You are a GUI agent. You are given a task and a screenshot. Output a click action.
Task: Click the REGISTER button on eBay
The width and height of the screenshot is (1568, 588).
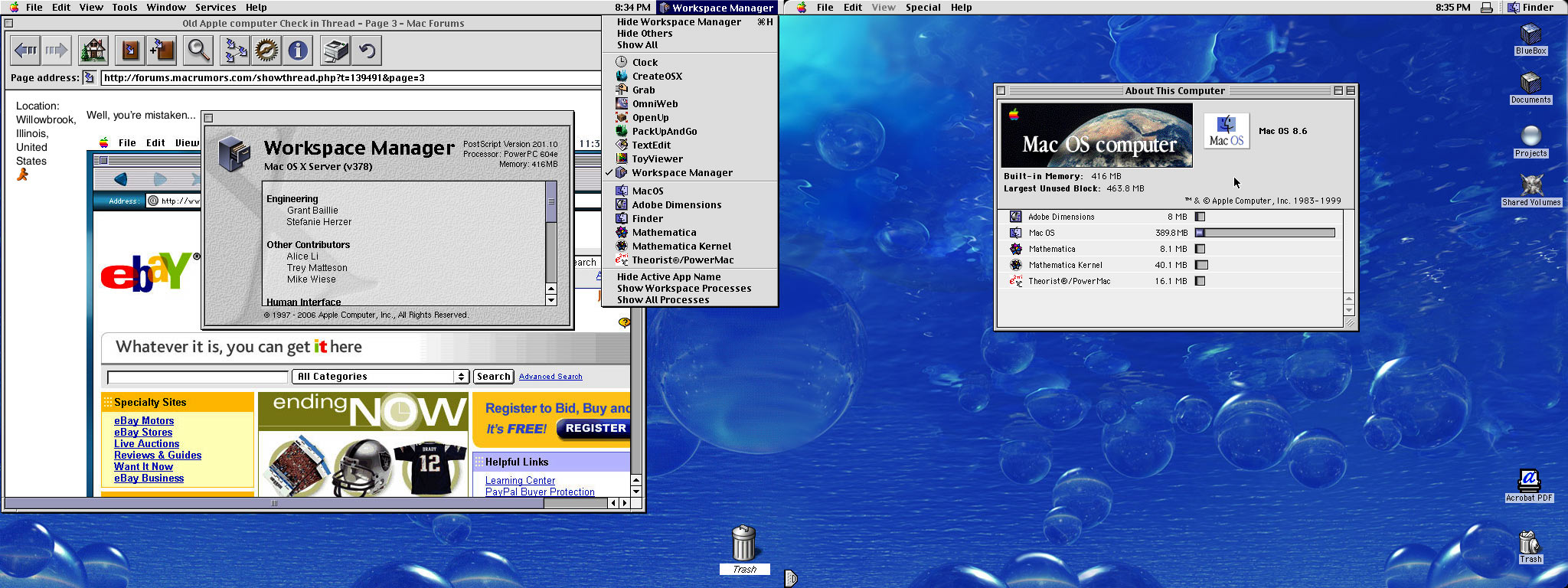[594, 429]
